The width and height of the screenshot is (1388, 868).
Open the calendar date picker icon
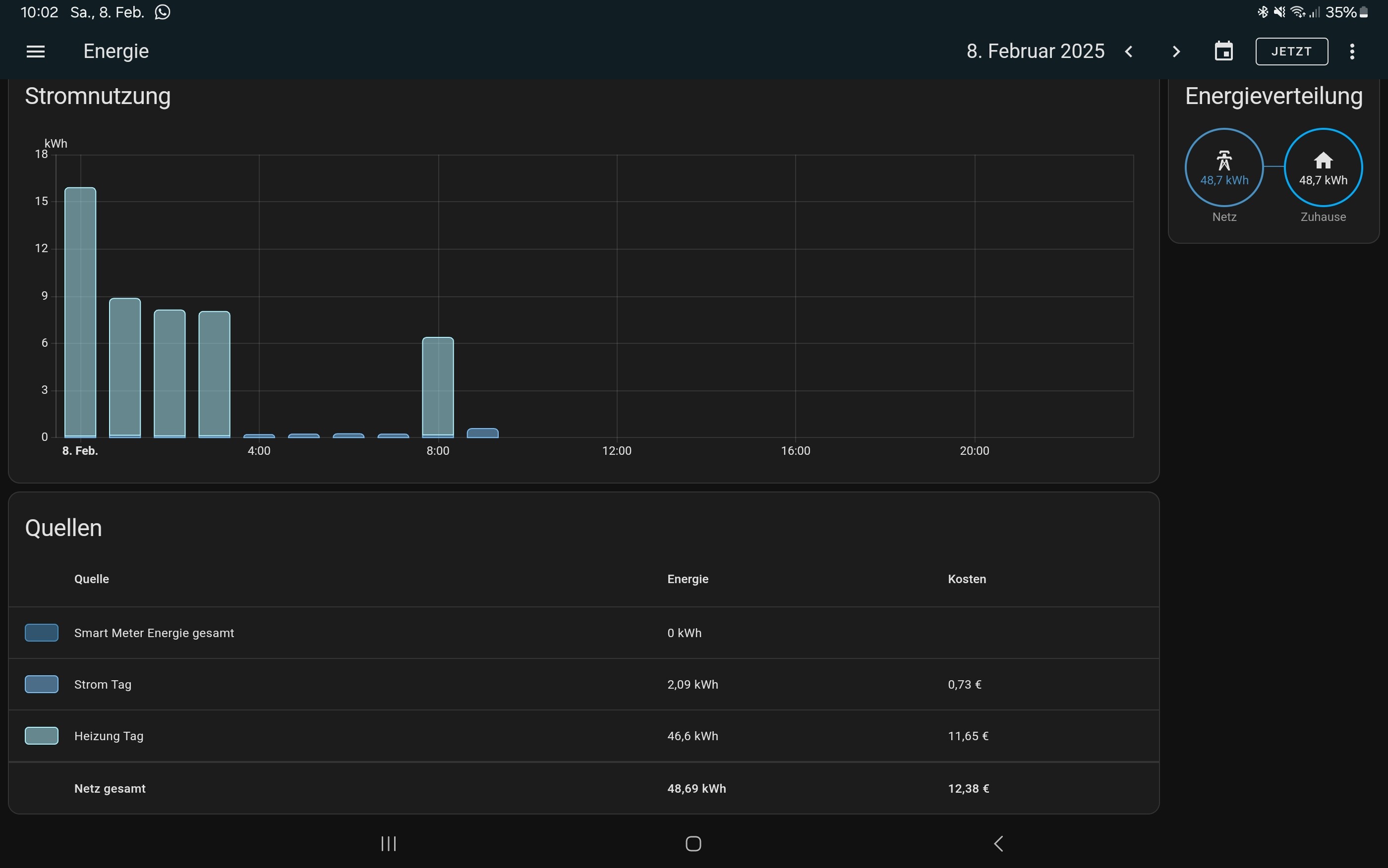(x=1224, y=52)
